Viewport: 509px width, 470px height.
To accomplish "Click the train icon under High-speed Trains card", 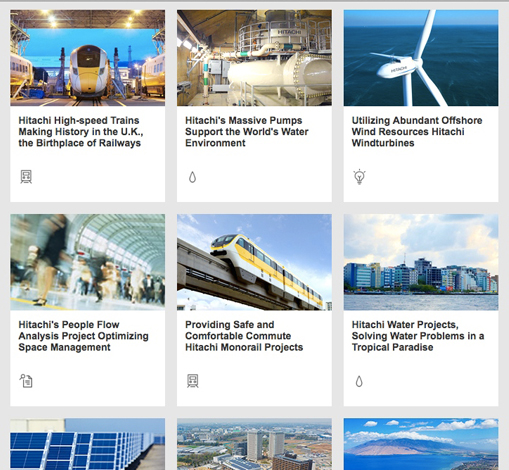I will [x=26, y=177].
